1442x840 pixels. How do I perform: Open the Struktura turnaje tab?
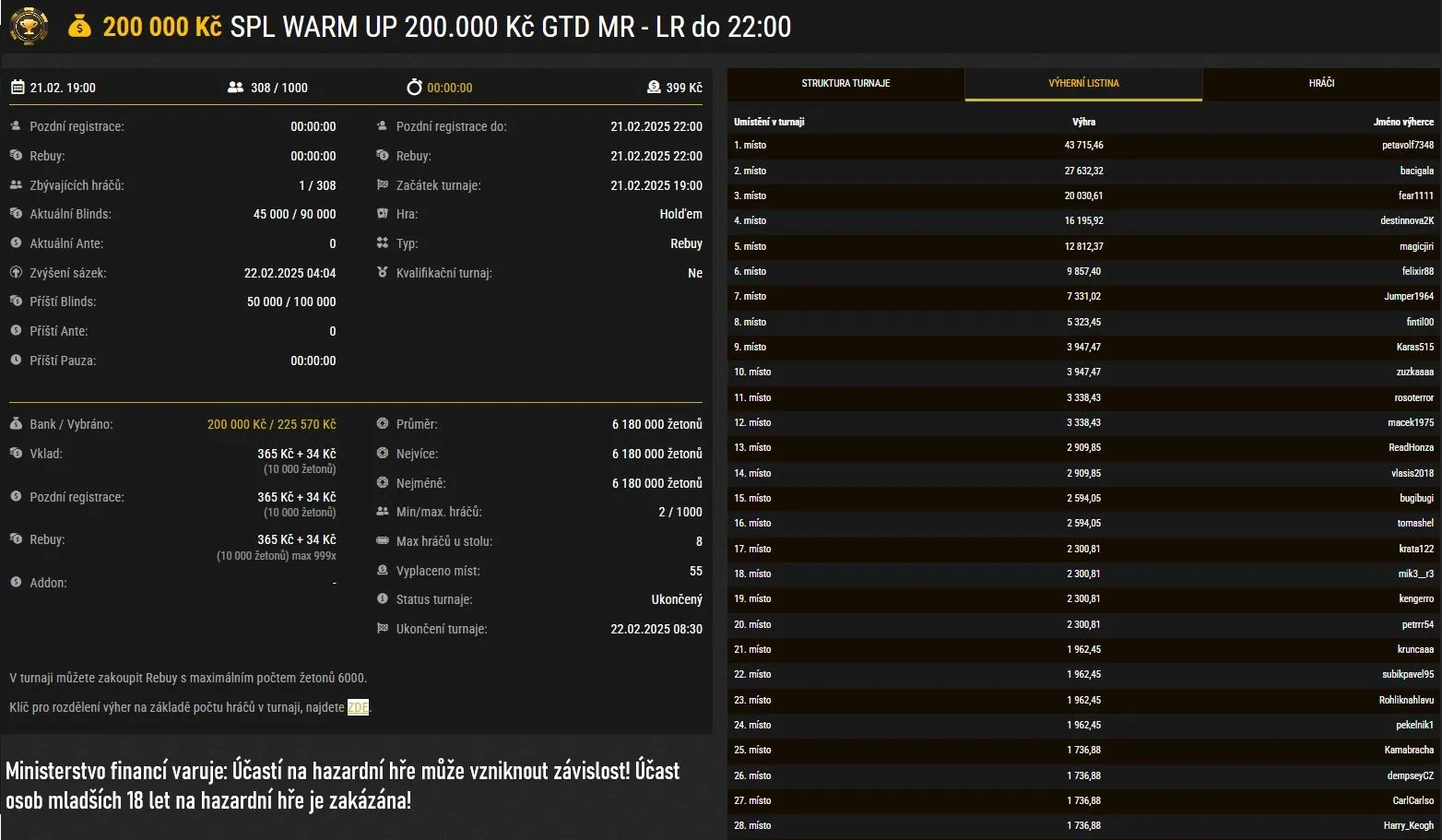pos(845,83)
